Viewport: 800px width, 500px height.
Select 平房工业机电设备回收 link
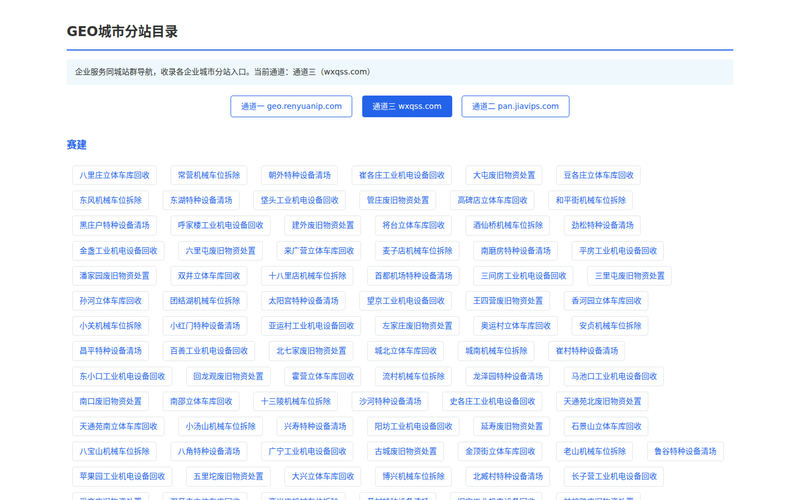618,251
